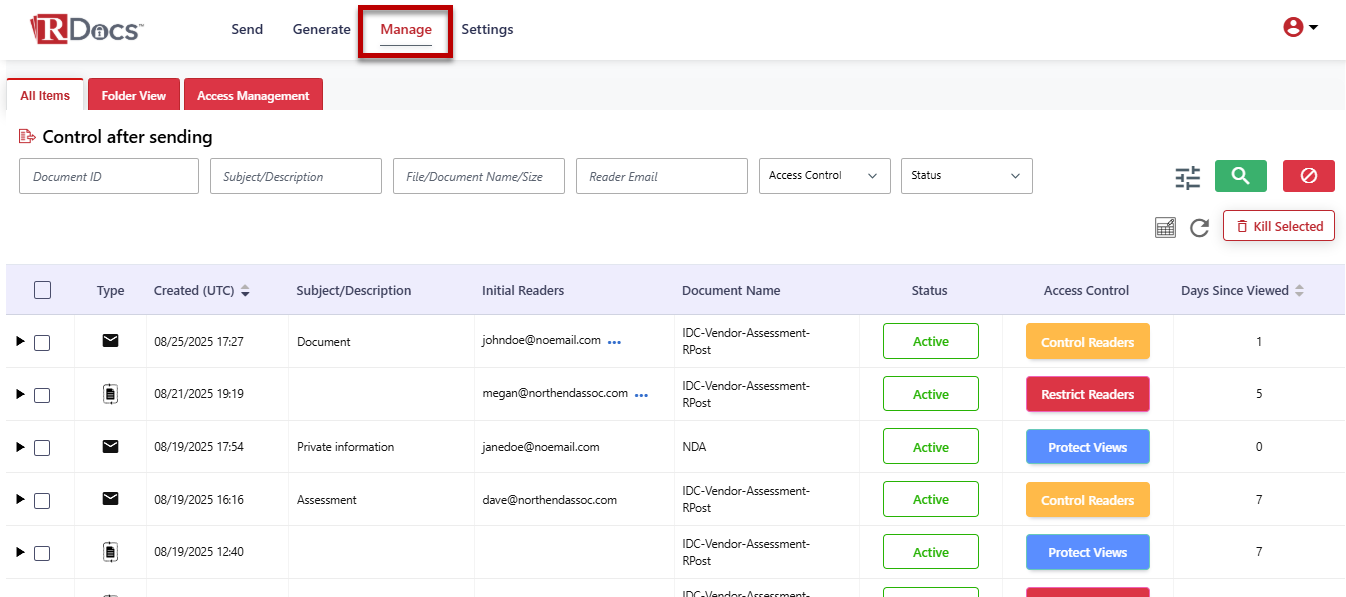The width and height of the screenshot is (1346, 597).
Task: Click the RDocs logo
Action: point(87,29)
